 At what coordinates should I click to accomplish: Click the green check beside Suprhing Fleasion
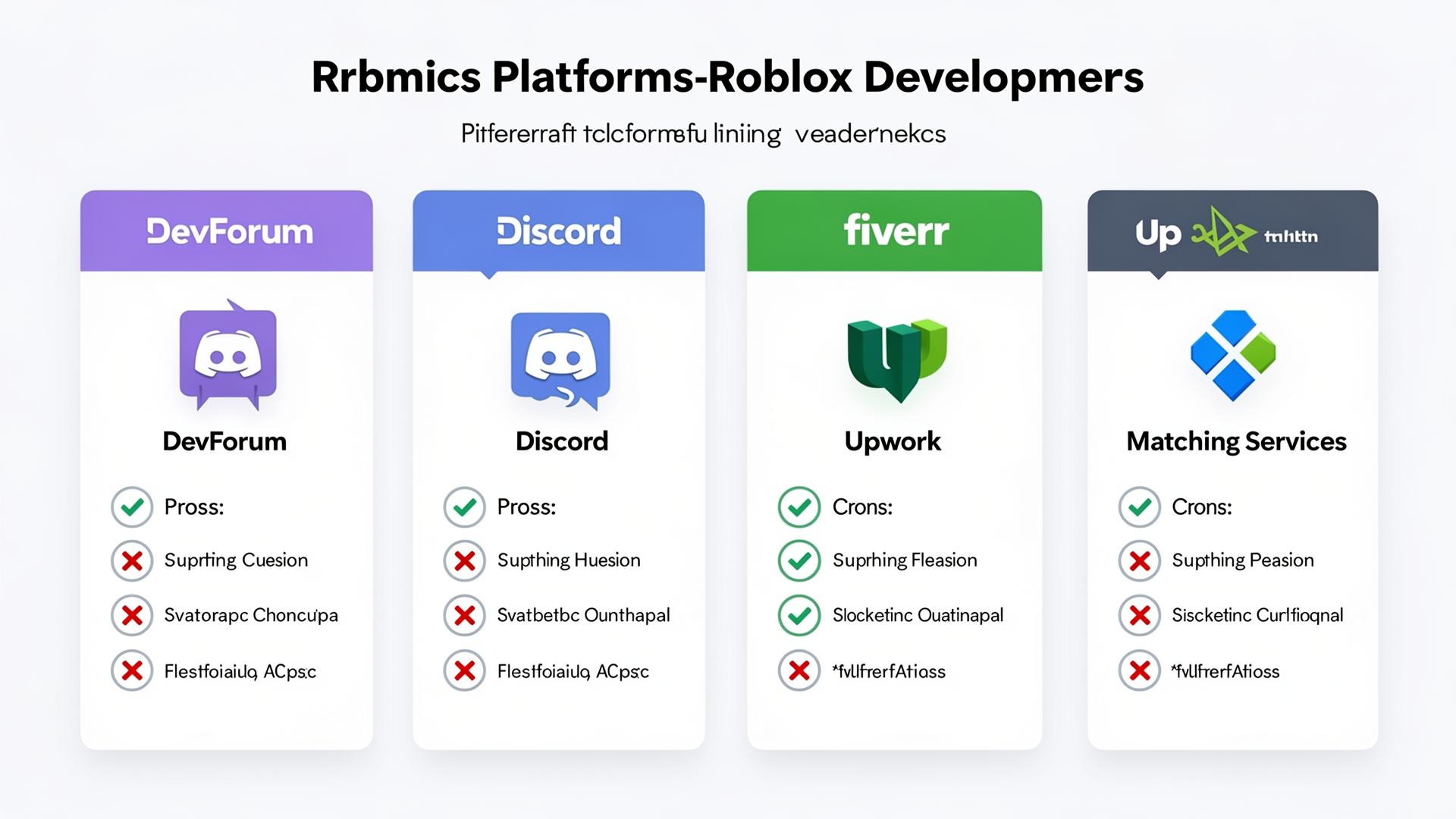799,561
